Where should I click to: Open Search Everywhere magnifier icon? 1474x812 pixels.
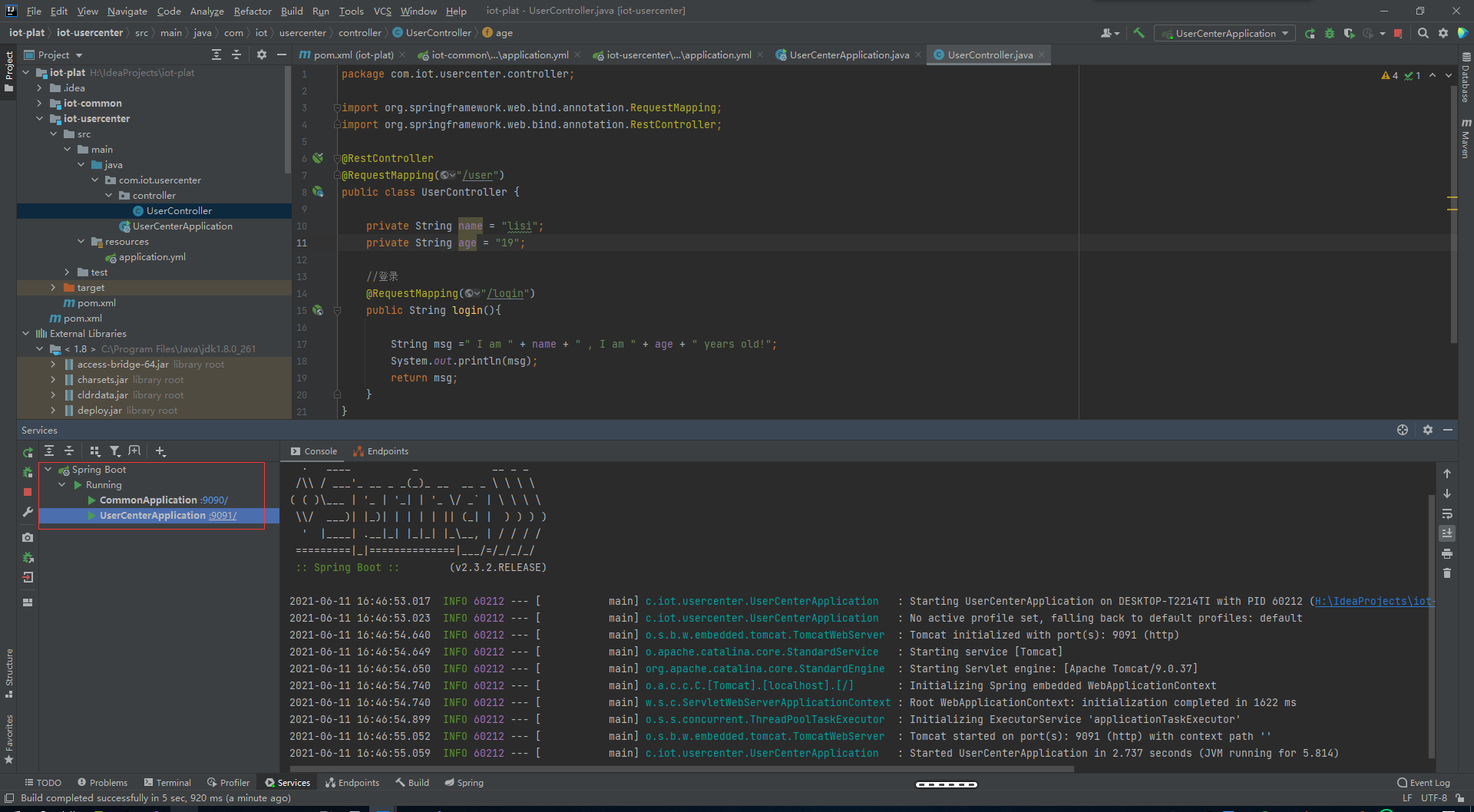coord(1423,33)
